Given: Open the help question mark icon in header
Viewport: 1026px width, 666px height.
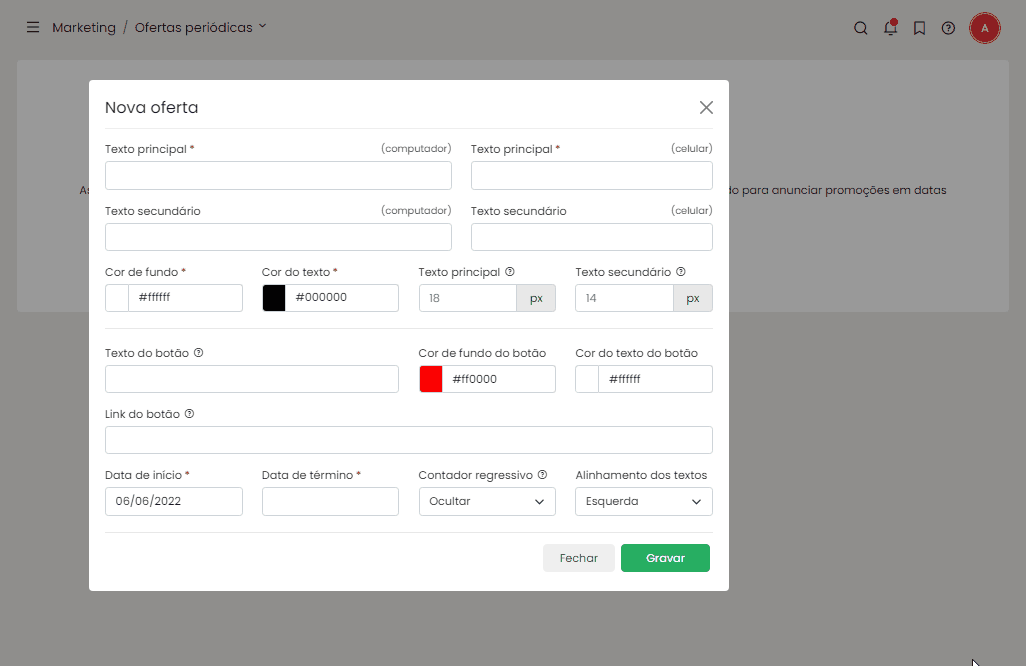Looking at the screenshot, I should coord(948,28).
